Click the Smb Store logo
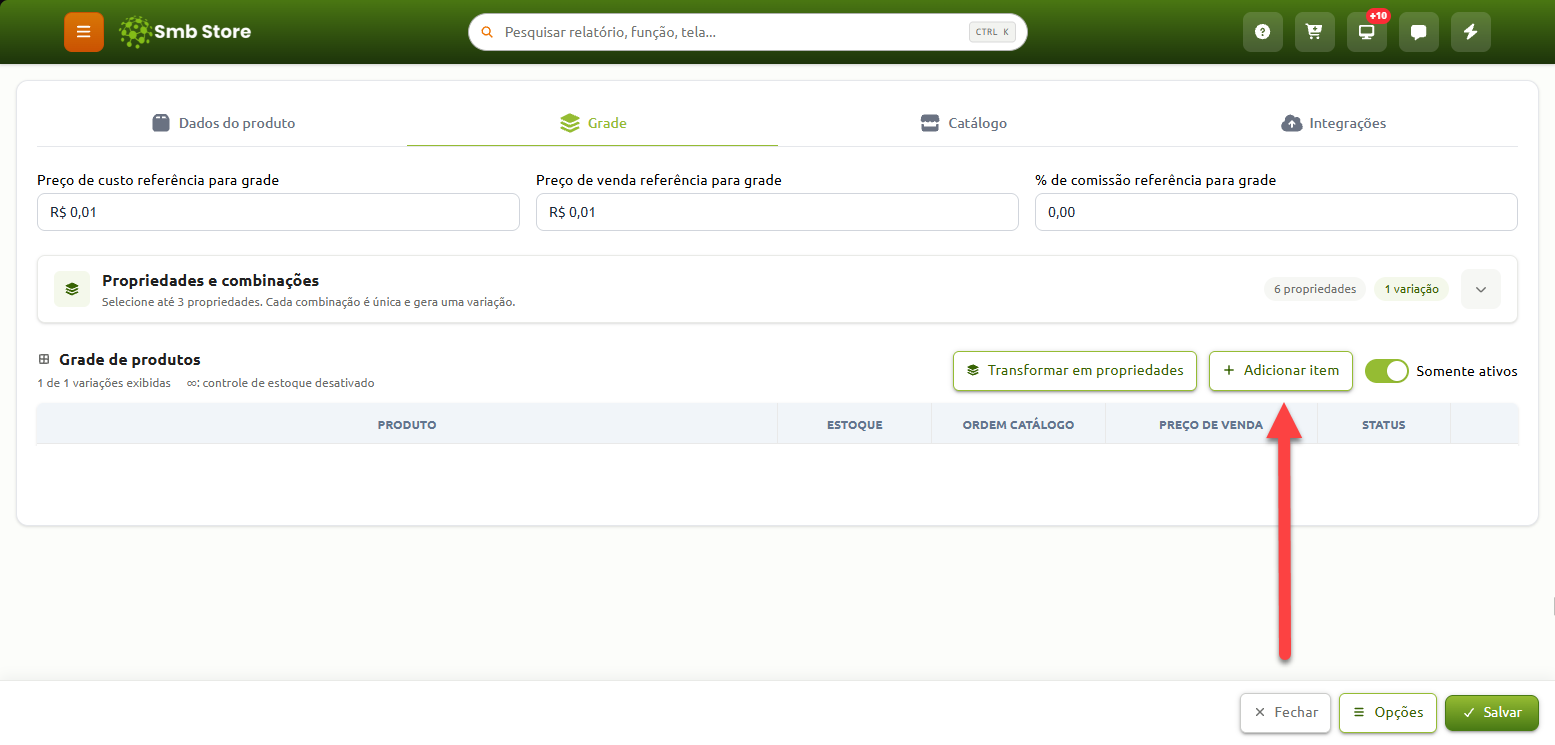The height and width of the screenshot is (745, 1555). 184,32
